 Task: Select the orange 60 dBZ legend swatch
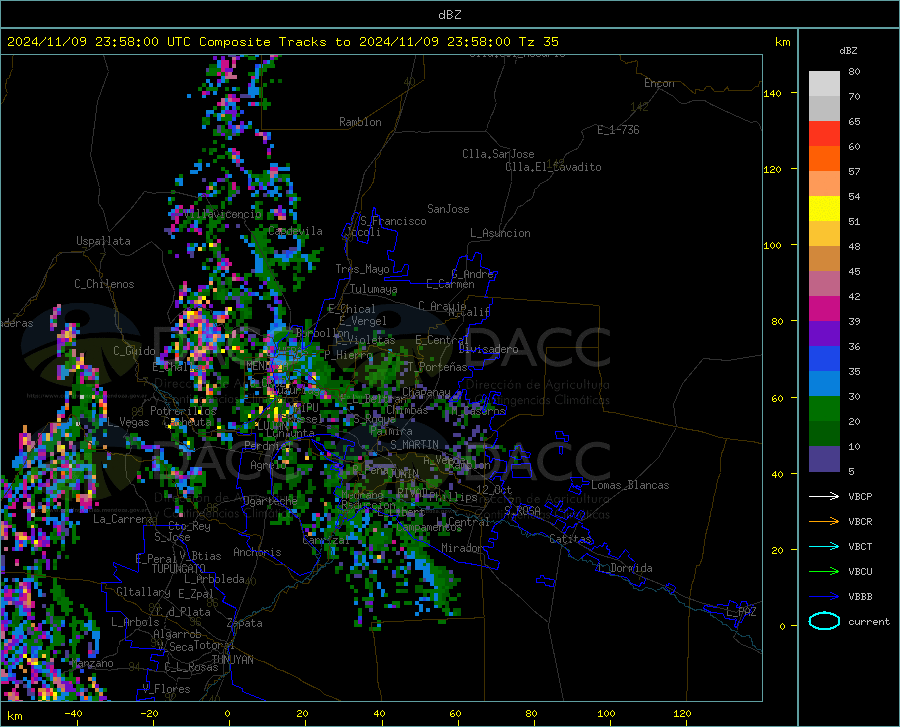point(824,158)
